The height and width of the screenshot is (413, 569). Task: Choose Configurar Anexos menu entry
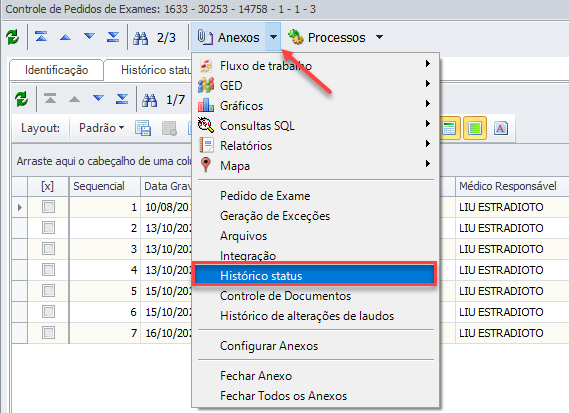316,346
